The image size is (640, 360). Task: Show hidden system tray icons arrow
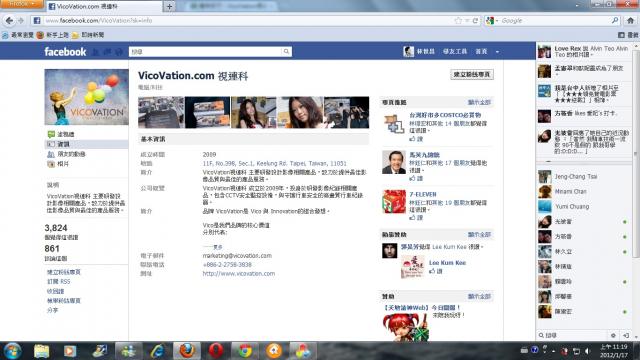pos(553,351)
